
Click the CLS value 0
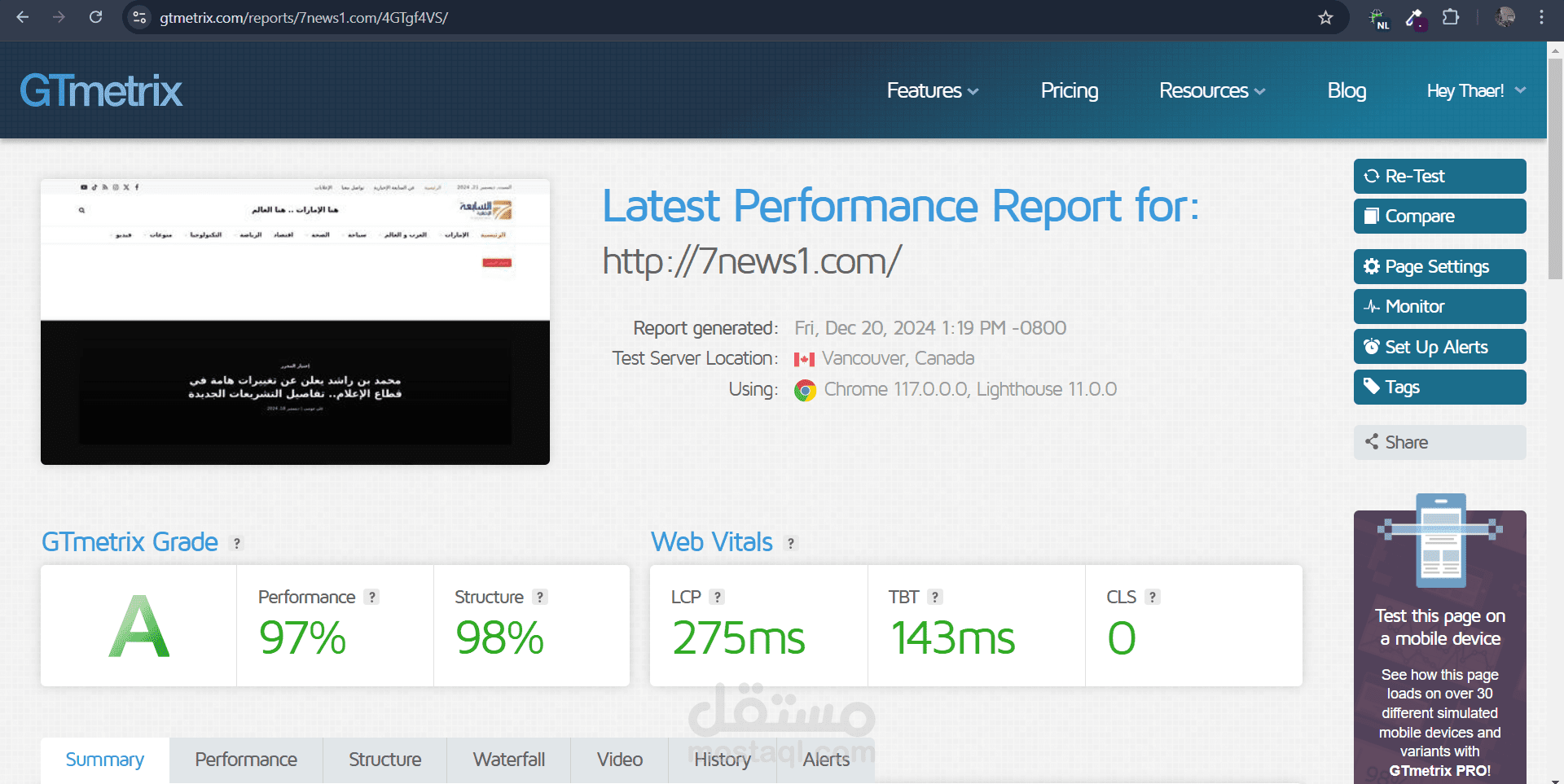[1122, 637]
